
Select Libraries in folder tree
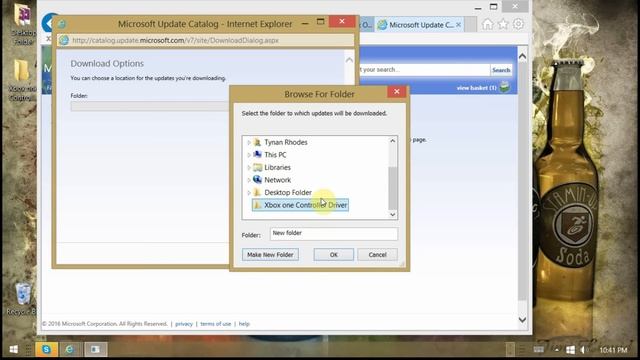pyautogui.click(x=278, y=168)
